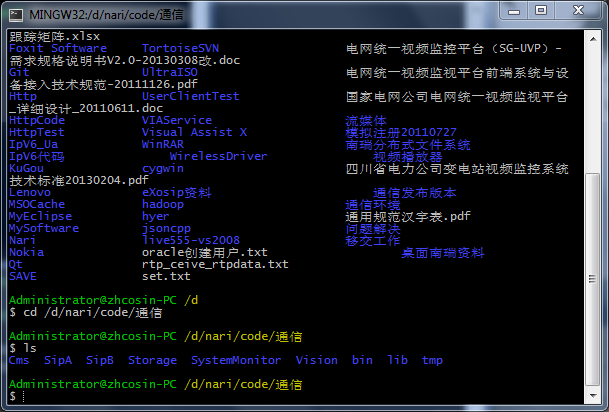This screenshot has height=412, width=609.
Task: Click the 'Qt' directory name
Action: [x=16, y=264]
